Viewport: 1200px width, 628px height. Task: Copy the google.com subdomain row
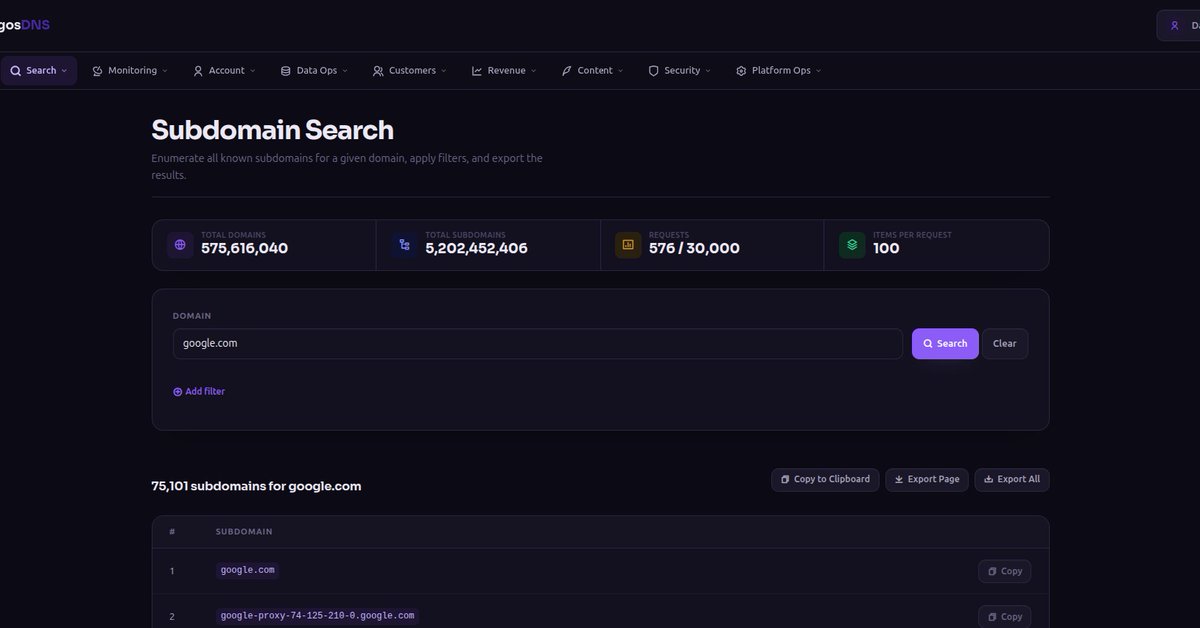point(1005,571)
